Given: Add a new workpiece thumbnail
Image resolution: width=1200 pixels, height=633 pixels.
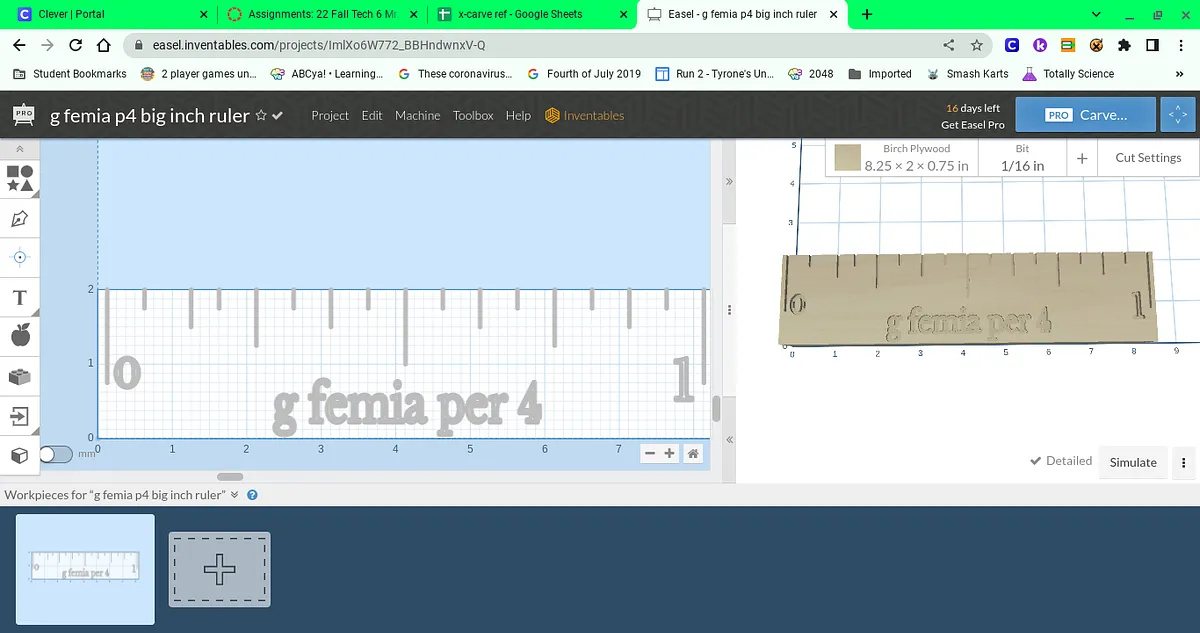Looking at the screenshot, I should pos(219,569).
